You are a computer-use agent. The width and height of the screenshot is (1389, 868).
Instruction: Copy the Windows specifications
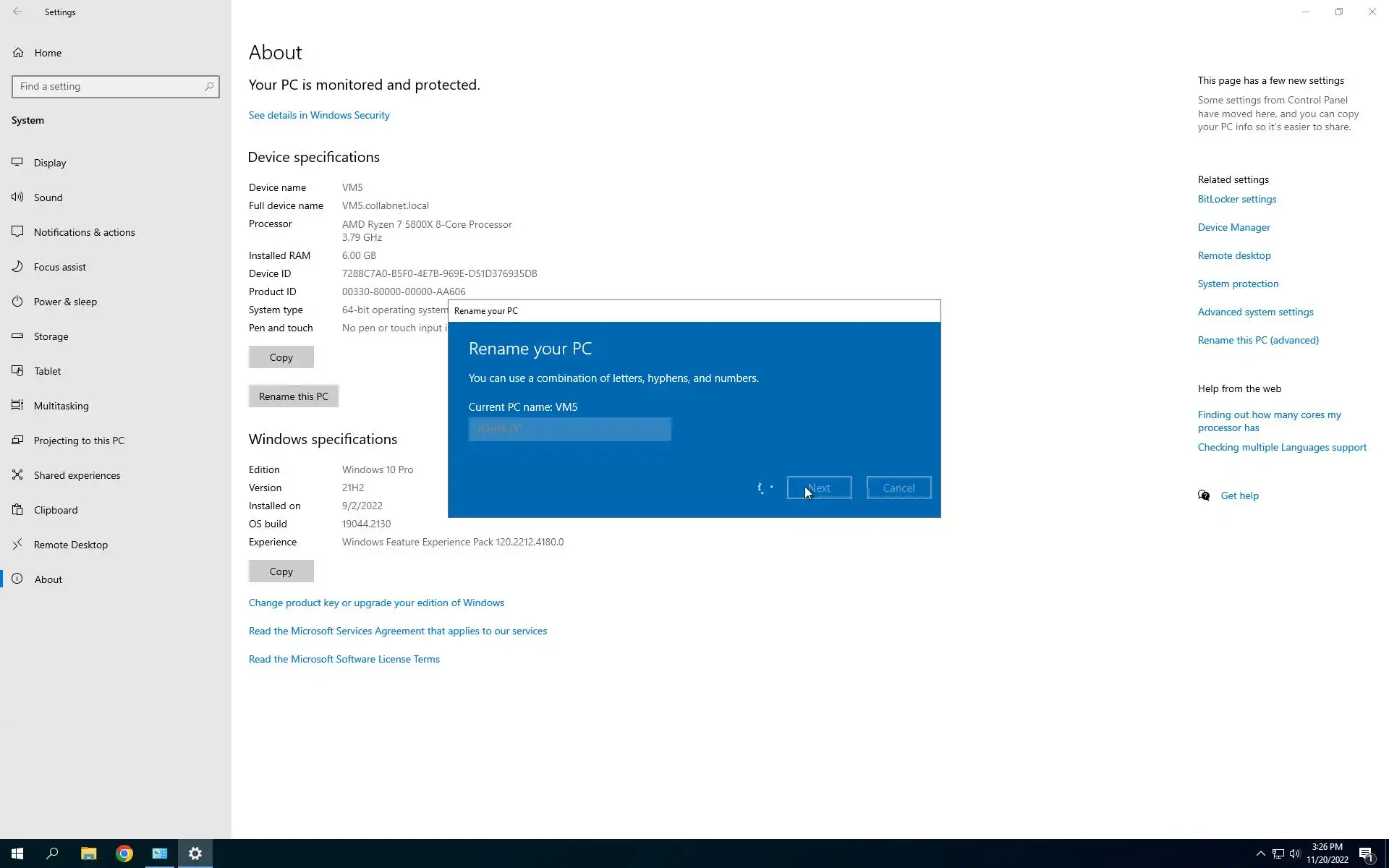coord(281,571)
